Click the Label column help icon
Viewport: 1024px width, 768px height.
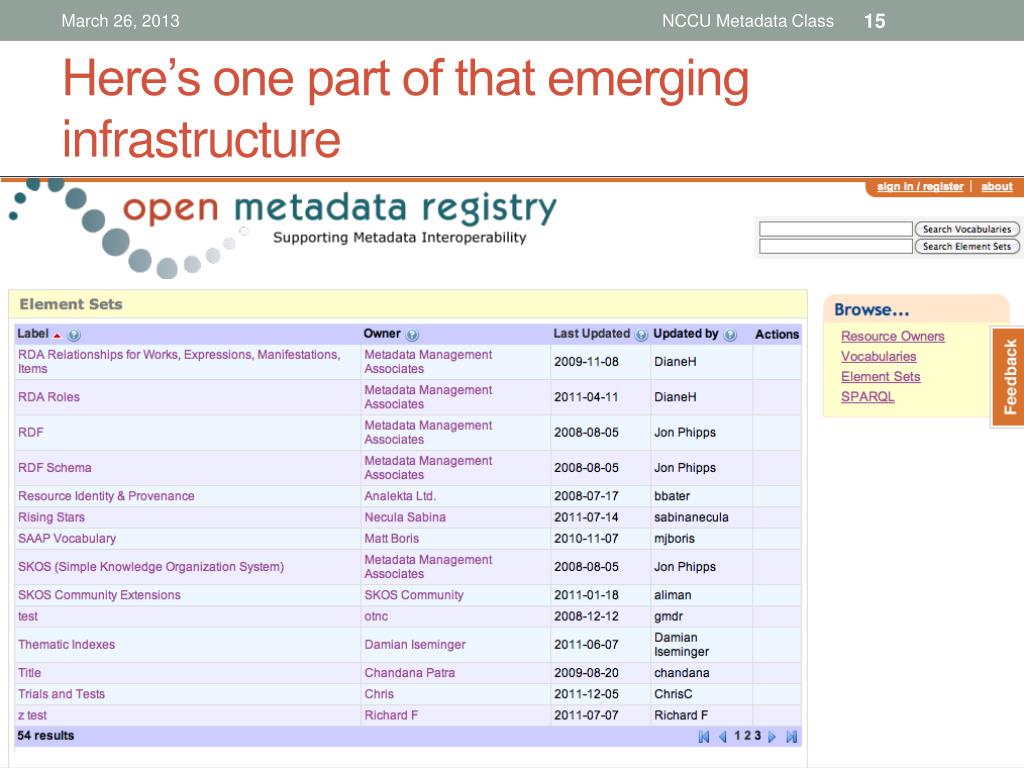74,335
